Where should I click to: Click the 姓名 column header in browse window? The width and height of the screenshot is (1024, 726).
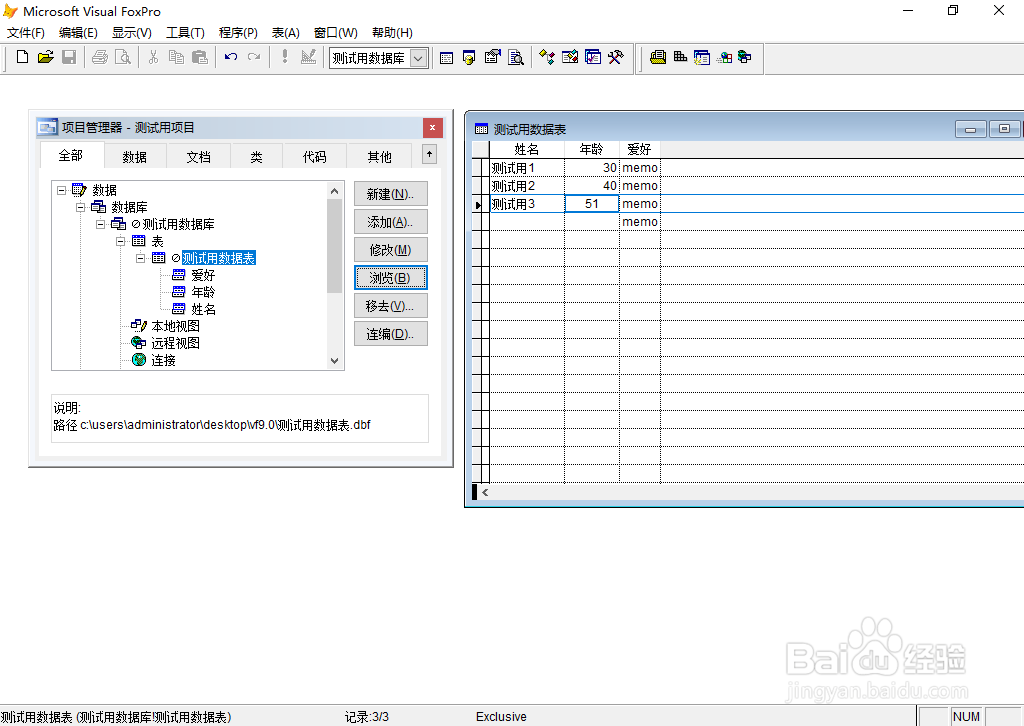pos(526,150)
